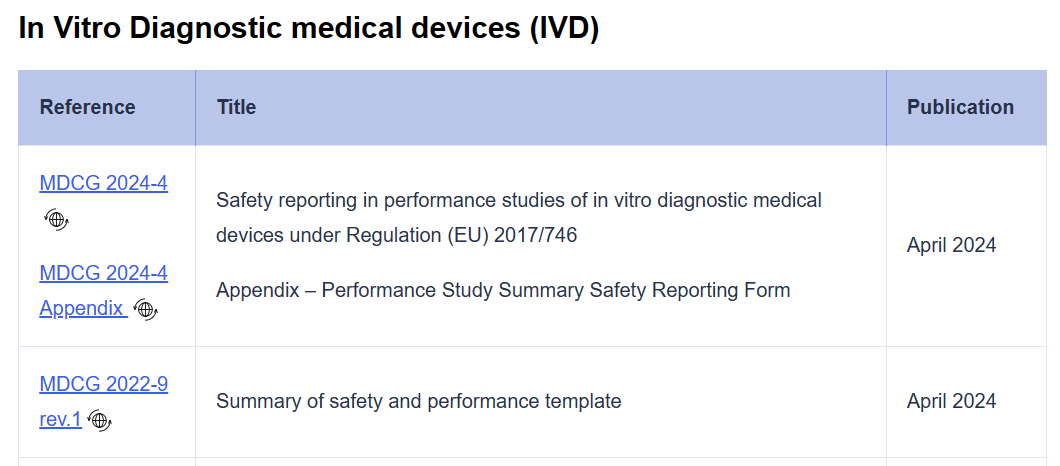Open the MDCG 2022-9 rev.1 link
This screenshot has width=1060, height=466.
point(103,402)
